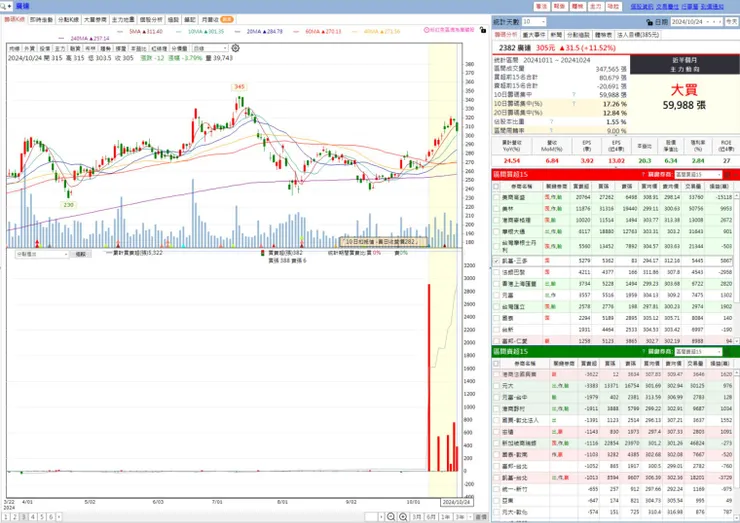
Task: Zoom in the chart with the plus magnifier
Action: point(403,517)
